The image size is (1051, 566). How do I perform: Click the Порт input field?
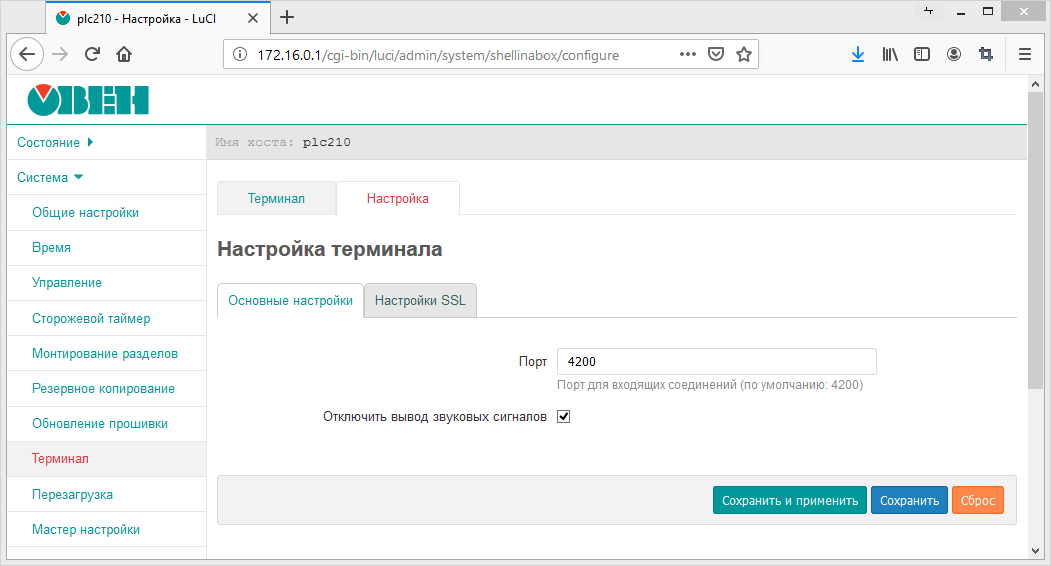pos(716,361)
